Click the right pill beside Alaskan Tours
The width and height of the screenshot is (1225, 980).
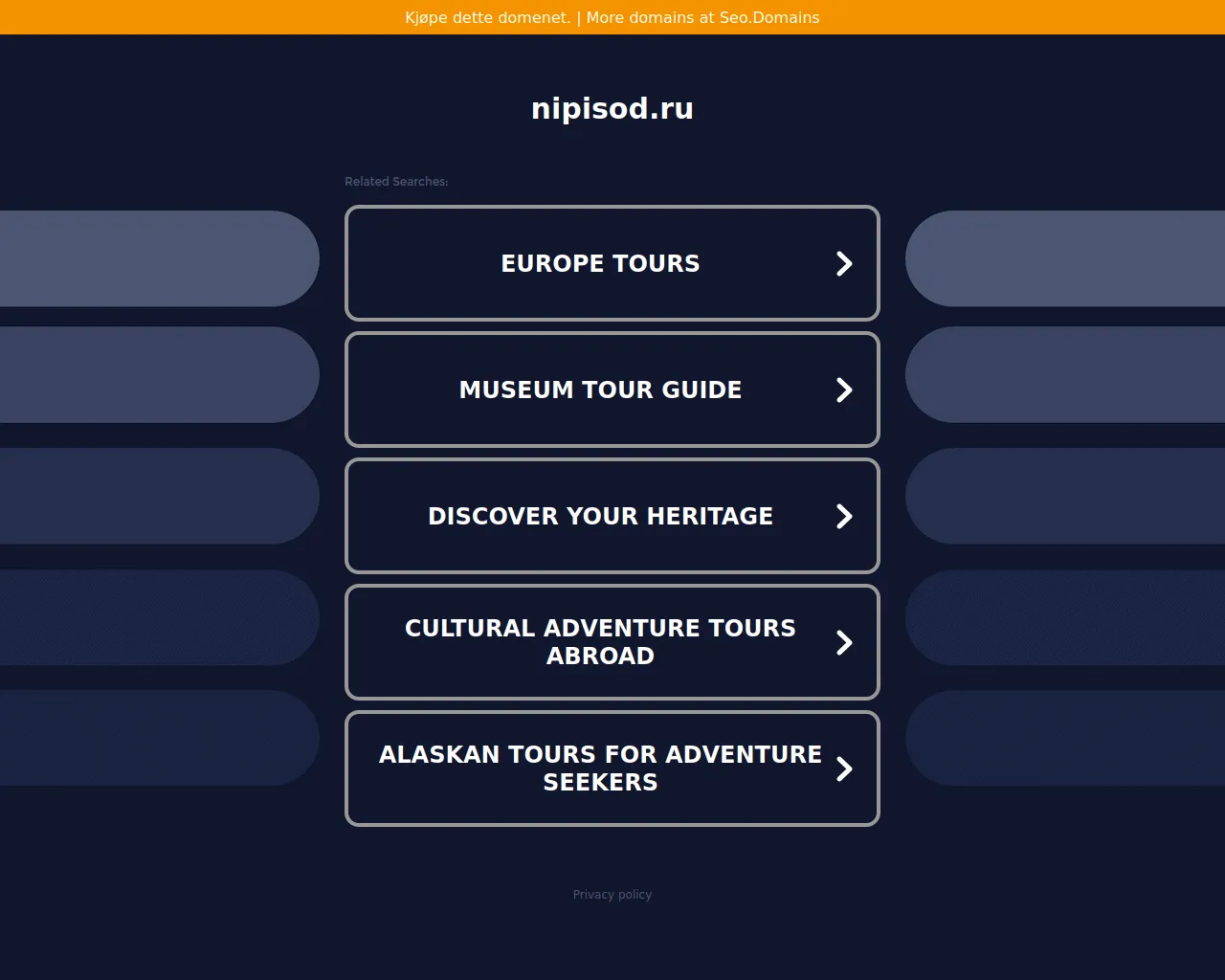click(1064, 738)
